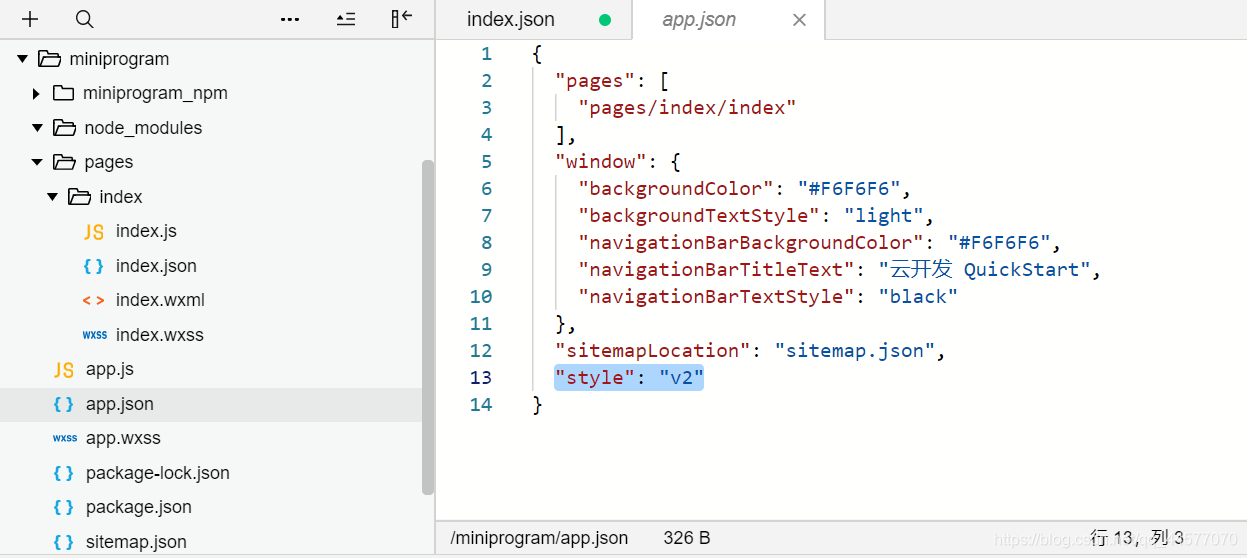Image resolution: width=1247 pixels, height=558 pixels.
Task: Open index.wxss in the file tree
Action: coord(160,335)
